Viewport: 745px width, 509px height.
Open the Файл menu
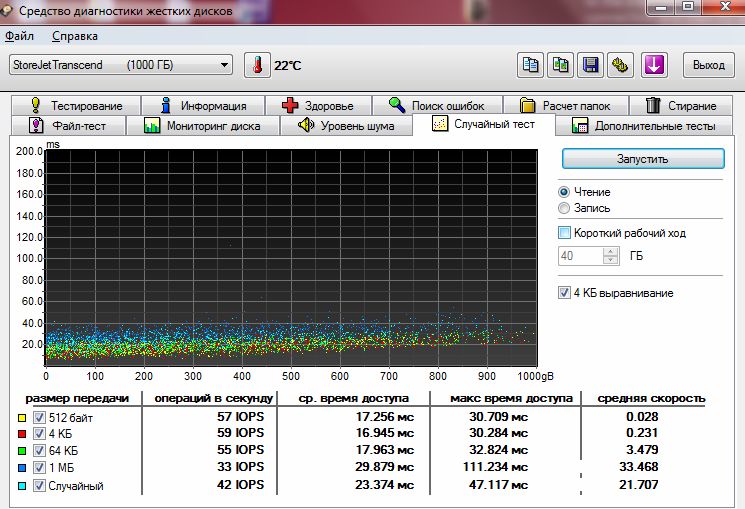pos(19,36)
